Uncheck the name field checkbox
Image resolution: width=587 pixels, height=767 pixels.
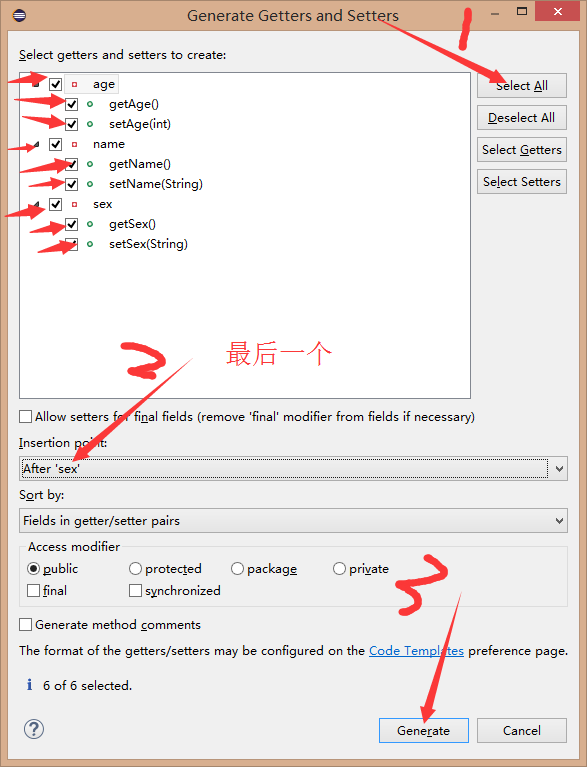(x=55, y=144)
